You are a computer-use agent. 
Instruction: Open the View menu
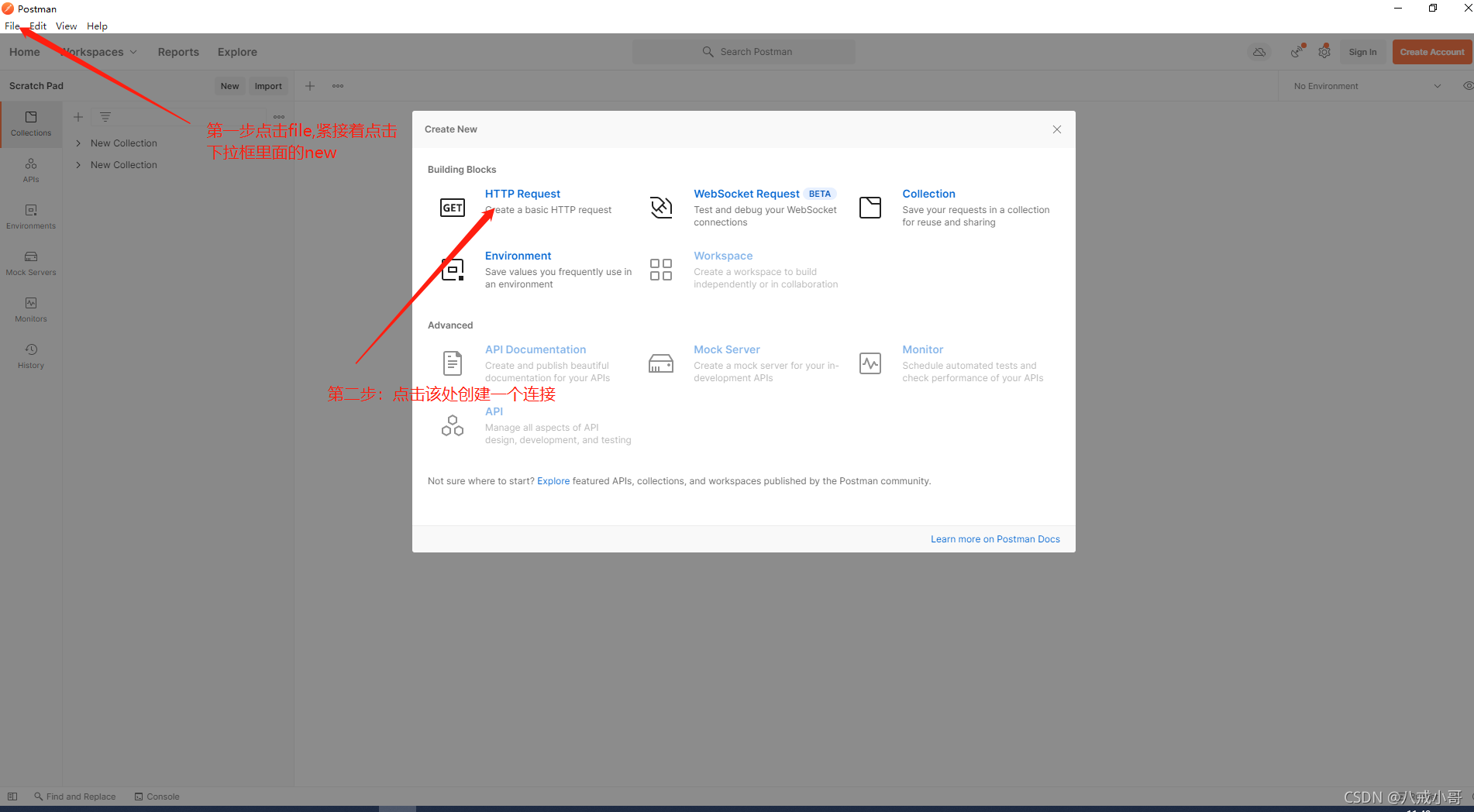tap(66, 26)
